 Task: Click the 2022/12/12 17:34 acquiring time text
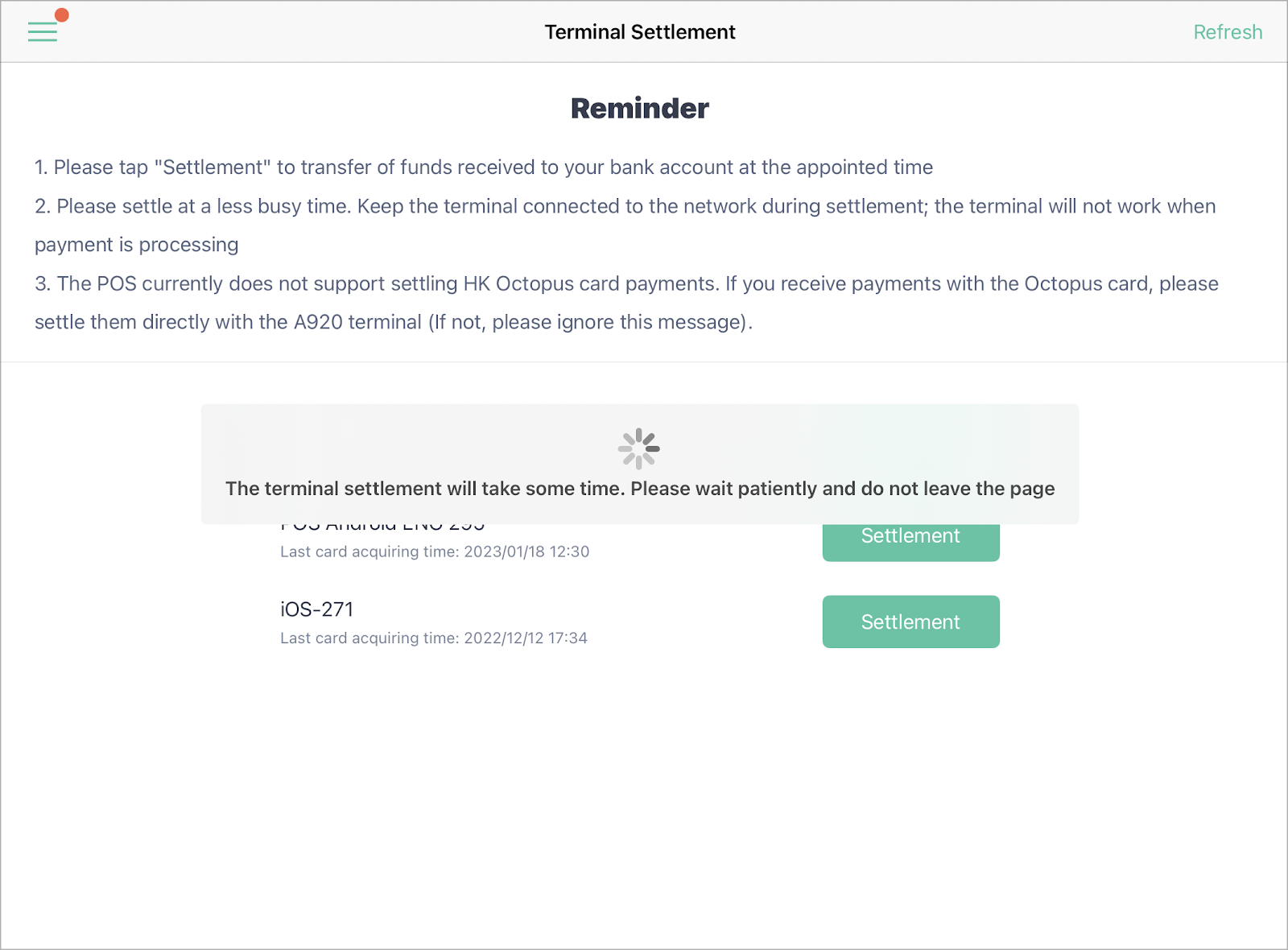pyautogui.click(x=434, y=638)
